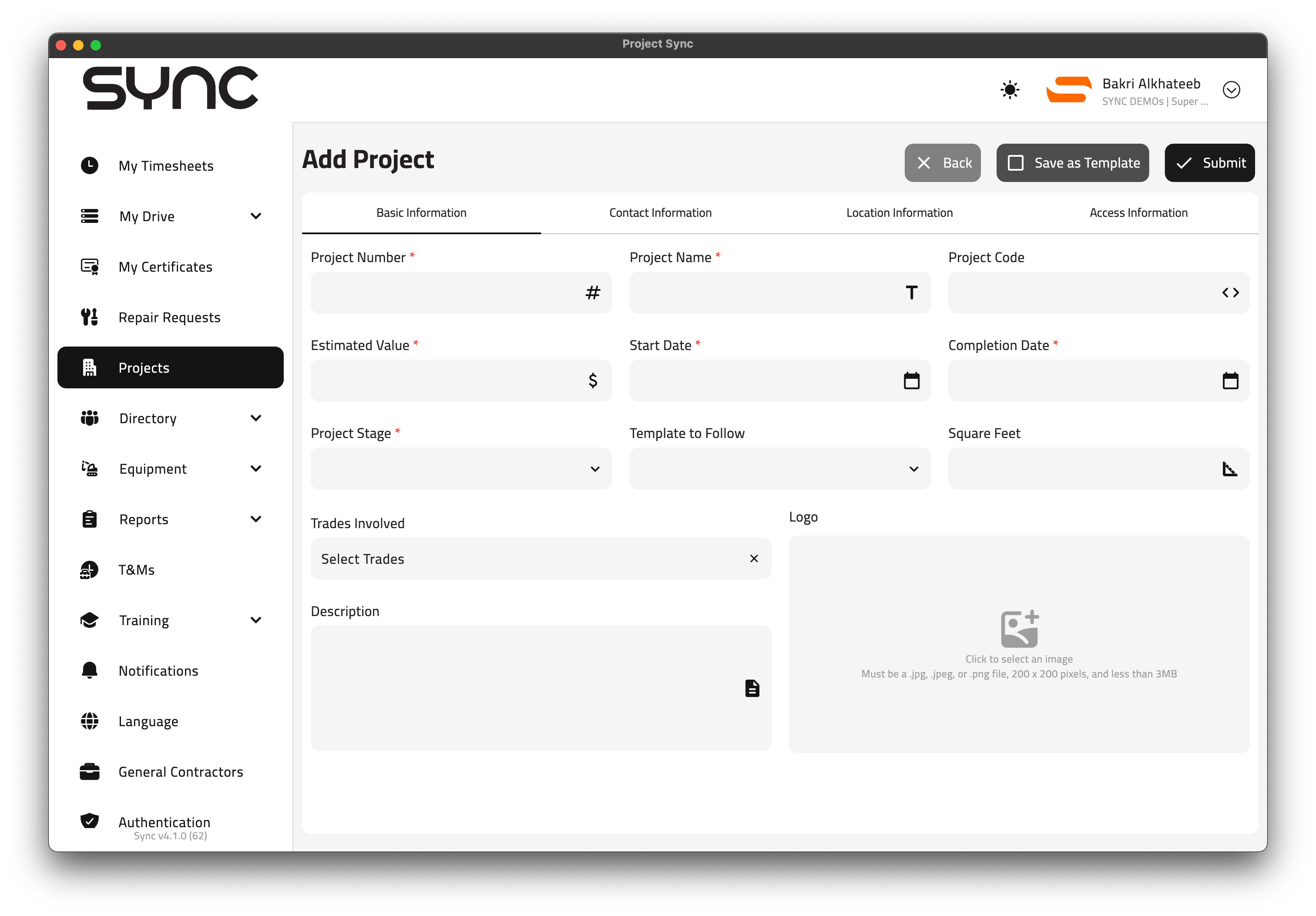
Task: Open Start Date calendar picker icon
Action: [911, 380]
